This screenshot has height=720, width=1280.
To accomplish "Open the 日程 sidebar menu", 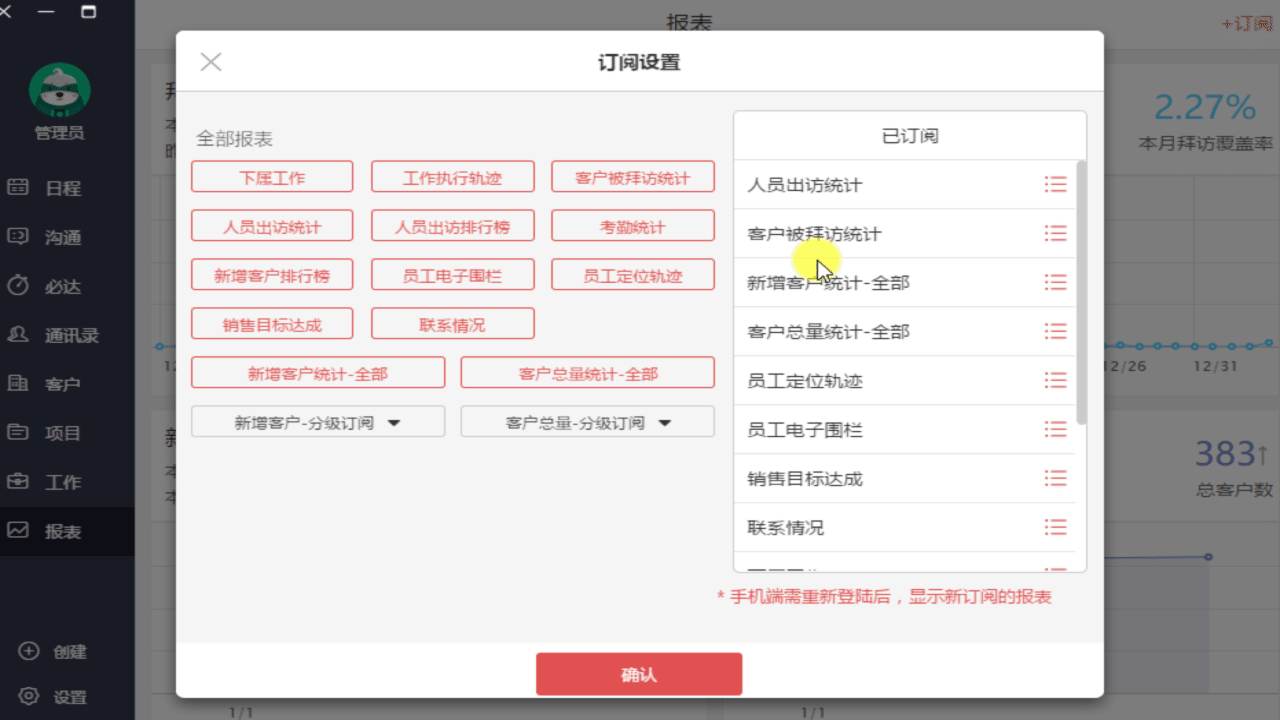I will [x=62, y=188].
